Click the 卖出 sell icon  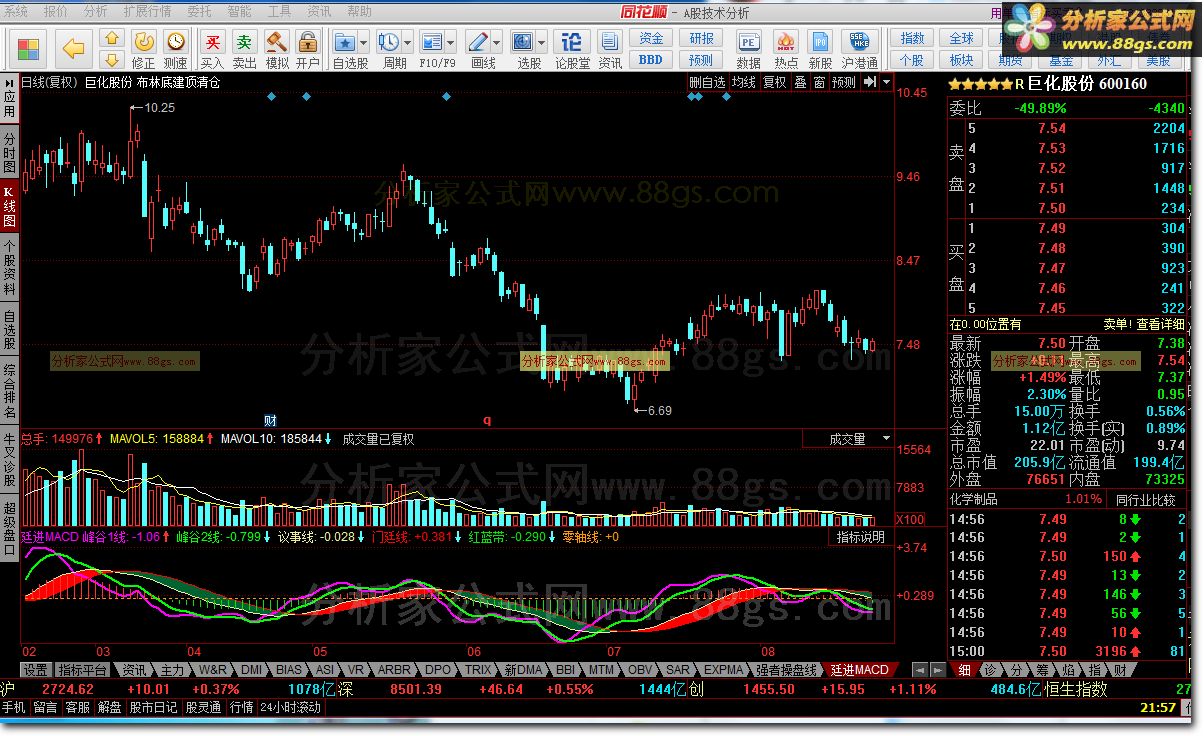pyautogui.click(x=244, y=48)
